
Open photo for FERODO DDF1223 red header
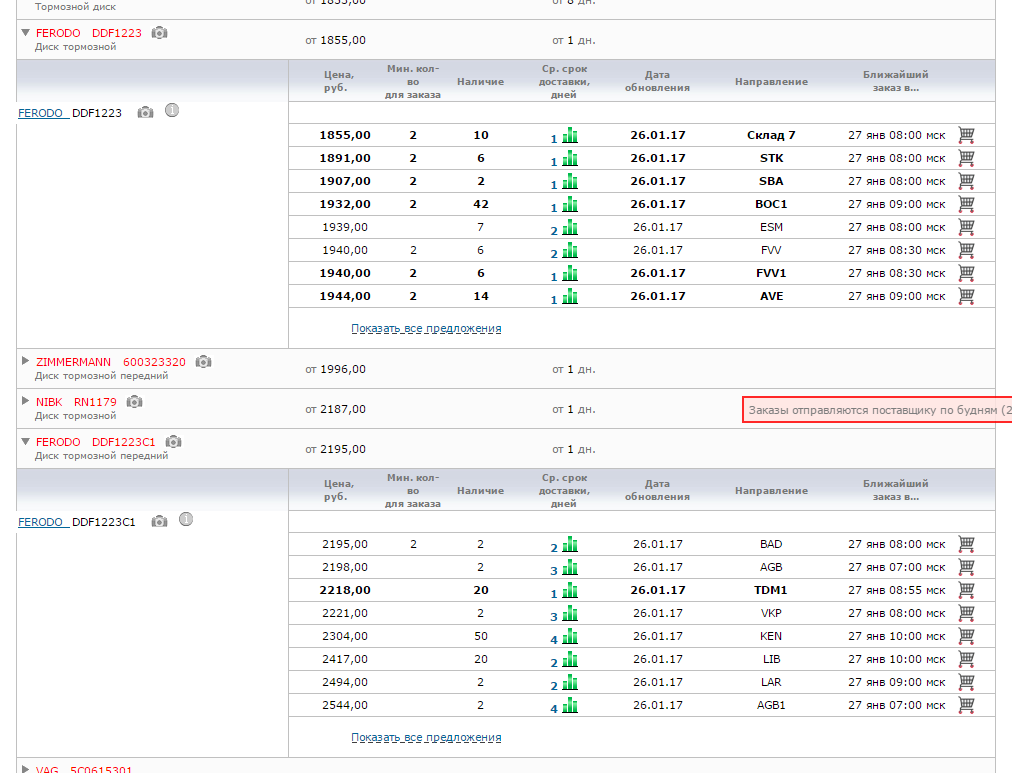(159, 33)
